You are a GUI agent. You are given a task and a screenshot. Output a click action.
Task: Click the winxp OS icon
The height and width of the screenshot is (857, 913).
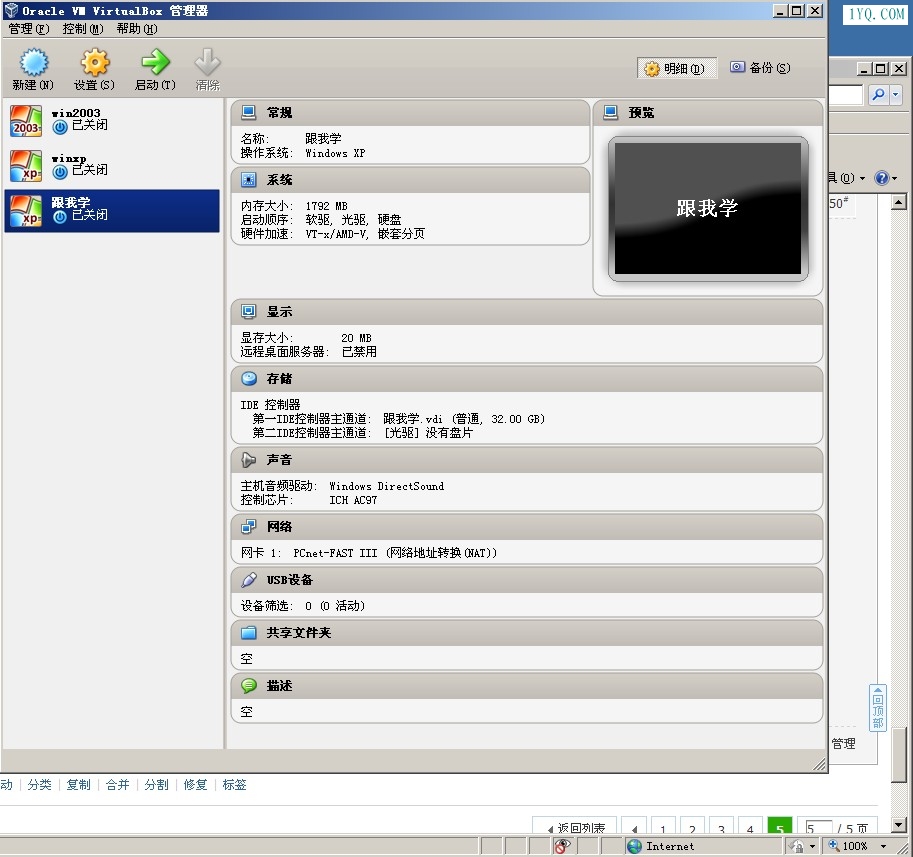(26, 166)
